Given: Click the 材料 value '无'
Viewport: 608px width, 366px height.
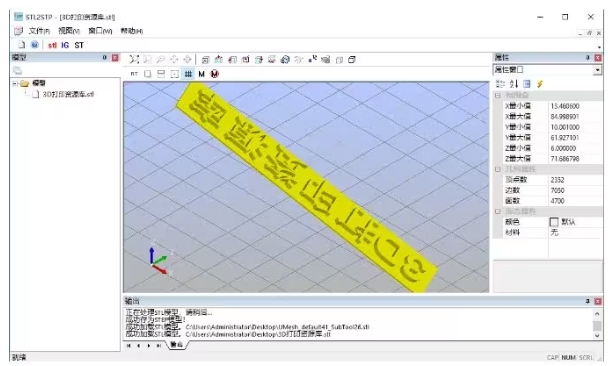Looking at the screenshot, I should (x=554, y=233).
